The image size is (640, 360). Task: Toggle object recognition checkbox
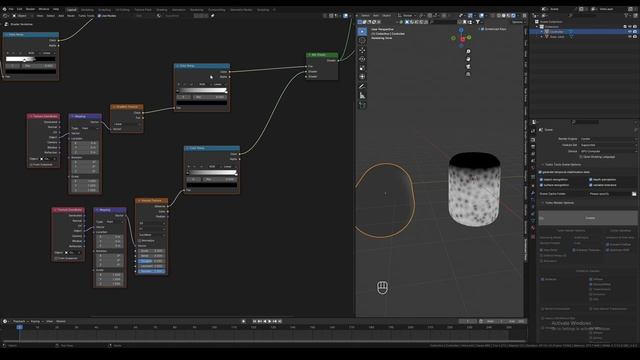[541, 180]
